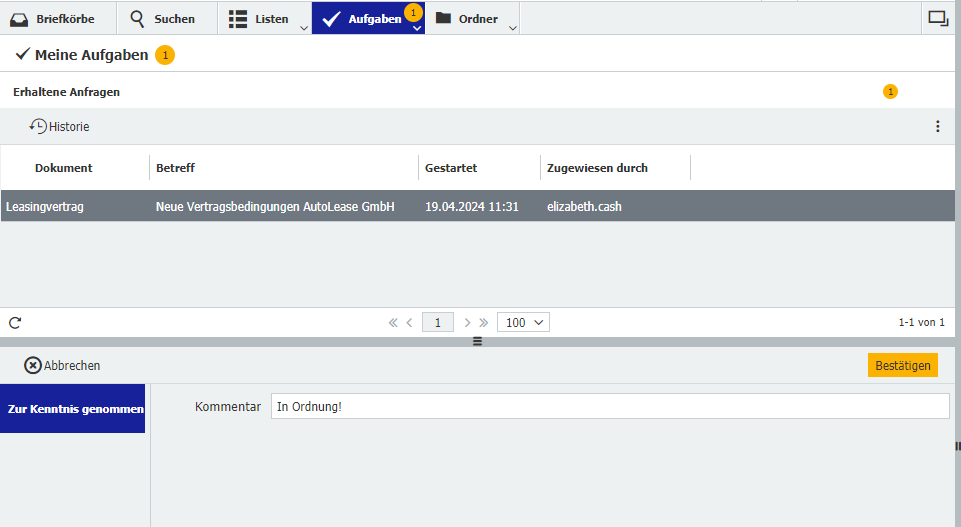Open the Briefkörbe tab

58,18
